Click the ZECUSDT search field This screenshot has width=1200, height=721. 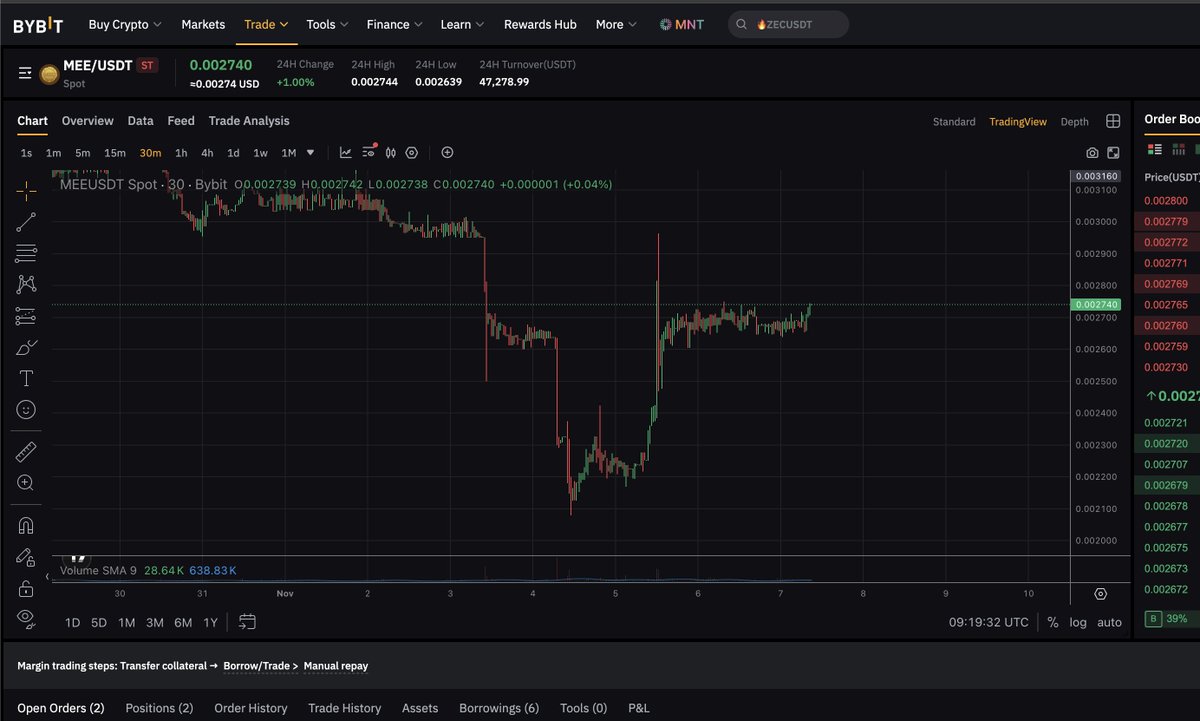[x=788, y=24]
